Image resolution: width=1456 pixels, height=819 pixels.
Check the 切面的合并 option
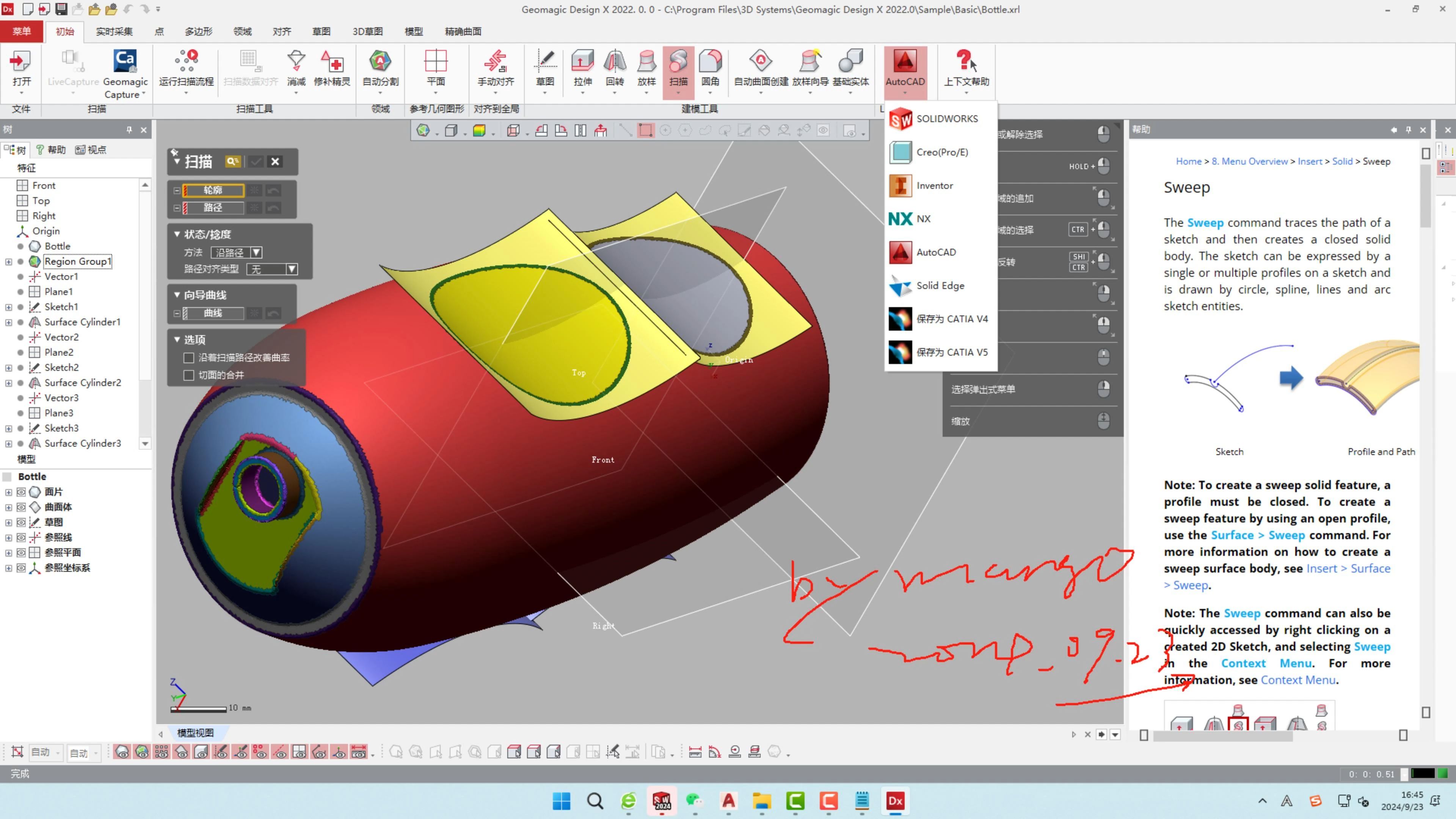[189, 375]
